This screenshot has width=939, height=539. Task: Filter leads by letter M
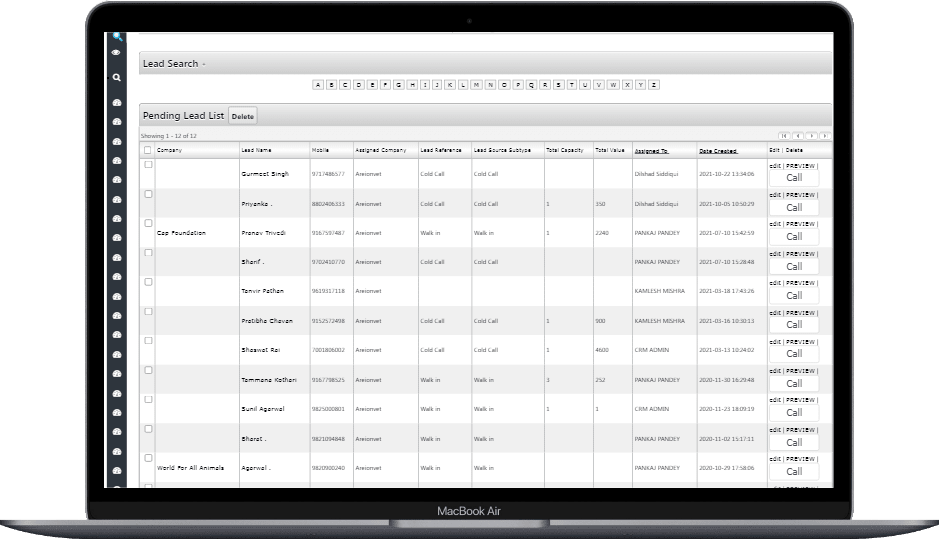click(477, 85)
